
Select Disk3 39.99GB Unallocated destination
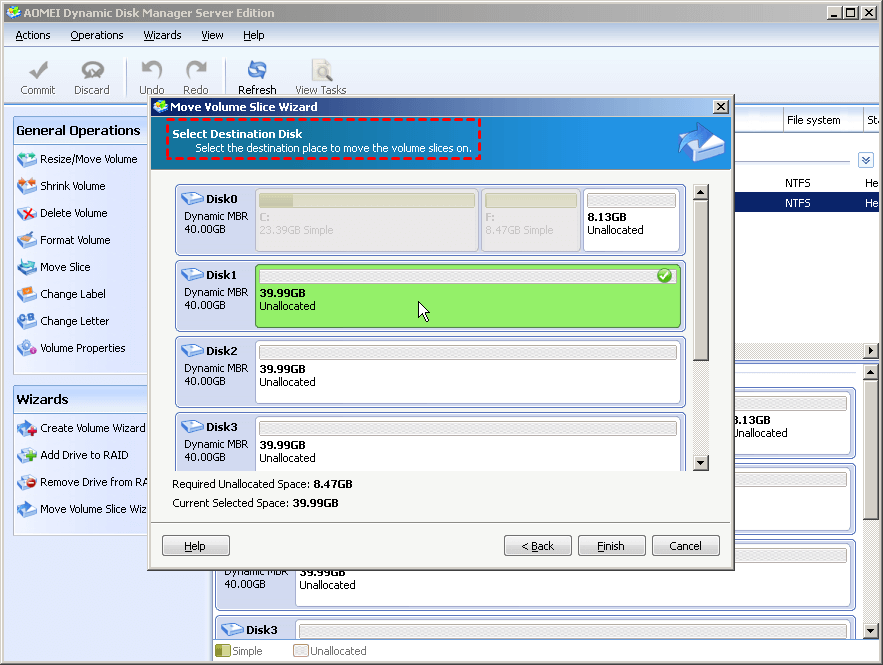tap(467, 443)
